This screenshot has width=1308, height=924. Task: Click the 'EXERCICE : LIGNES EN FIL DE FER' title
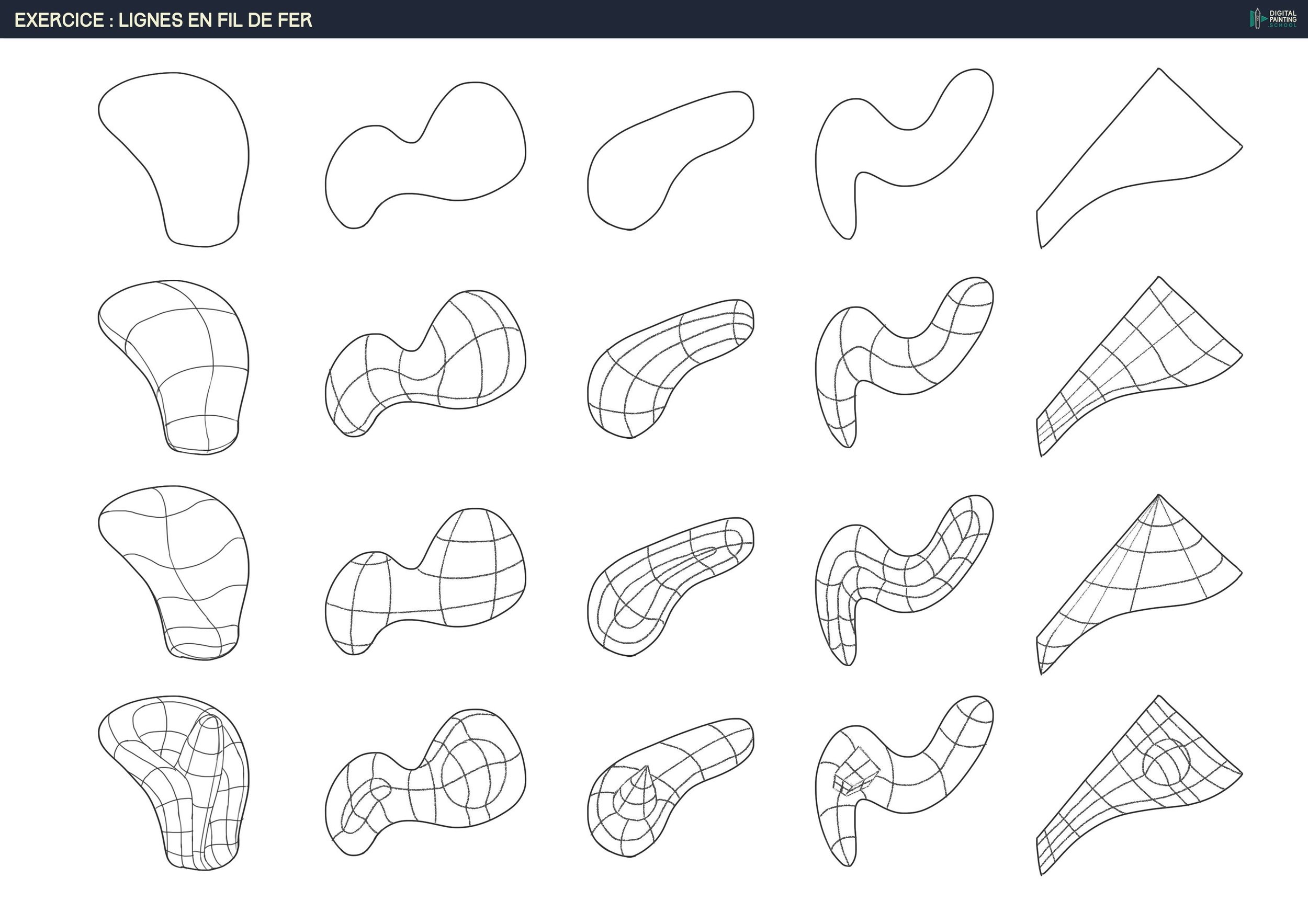[x=163, y=20]
